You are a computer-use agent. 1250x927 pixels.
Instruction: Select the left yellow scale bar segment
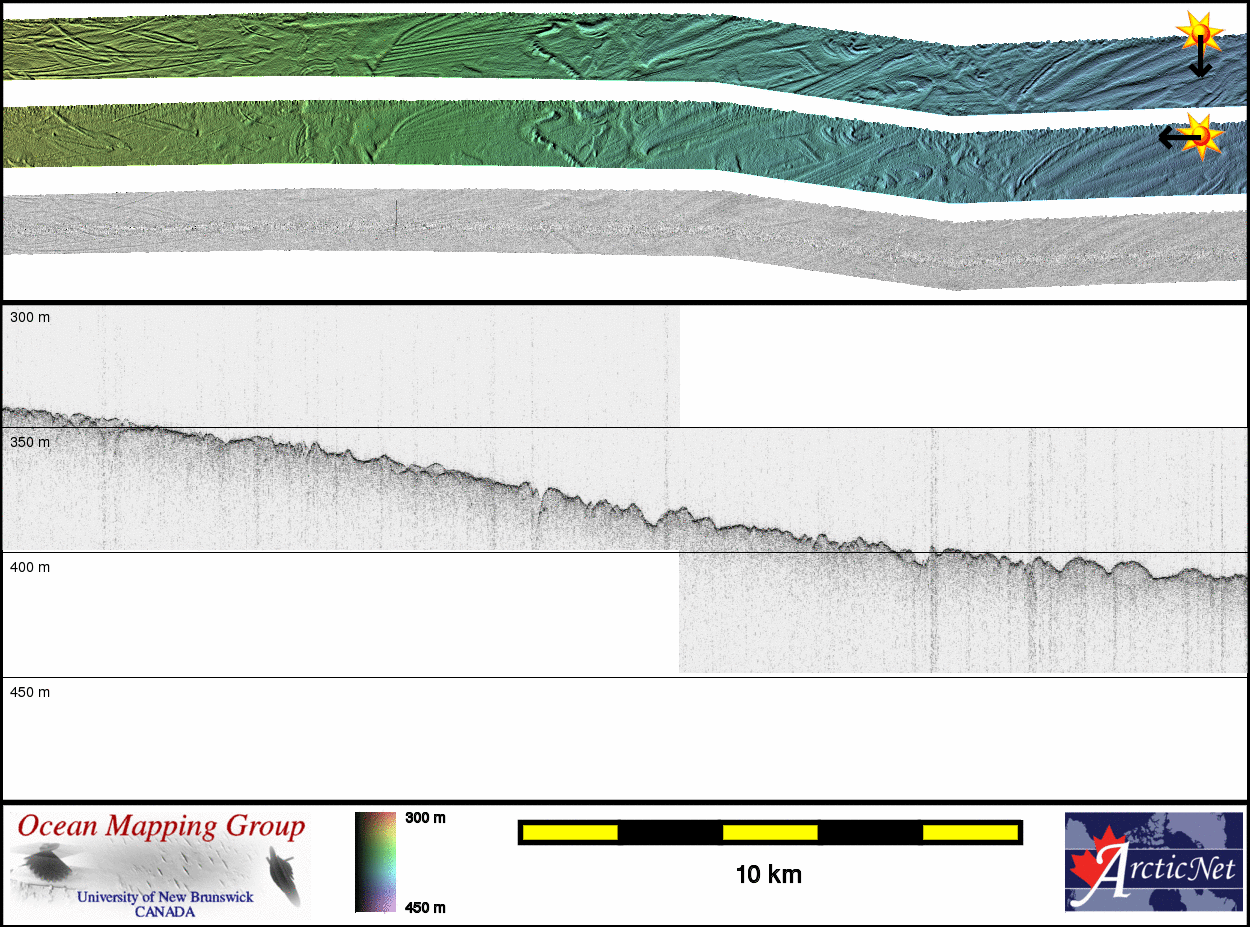point(570,832)
